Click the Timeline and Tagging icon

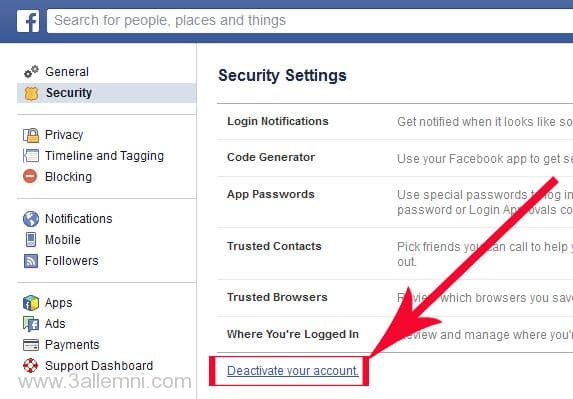31,156
